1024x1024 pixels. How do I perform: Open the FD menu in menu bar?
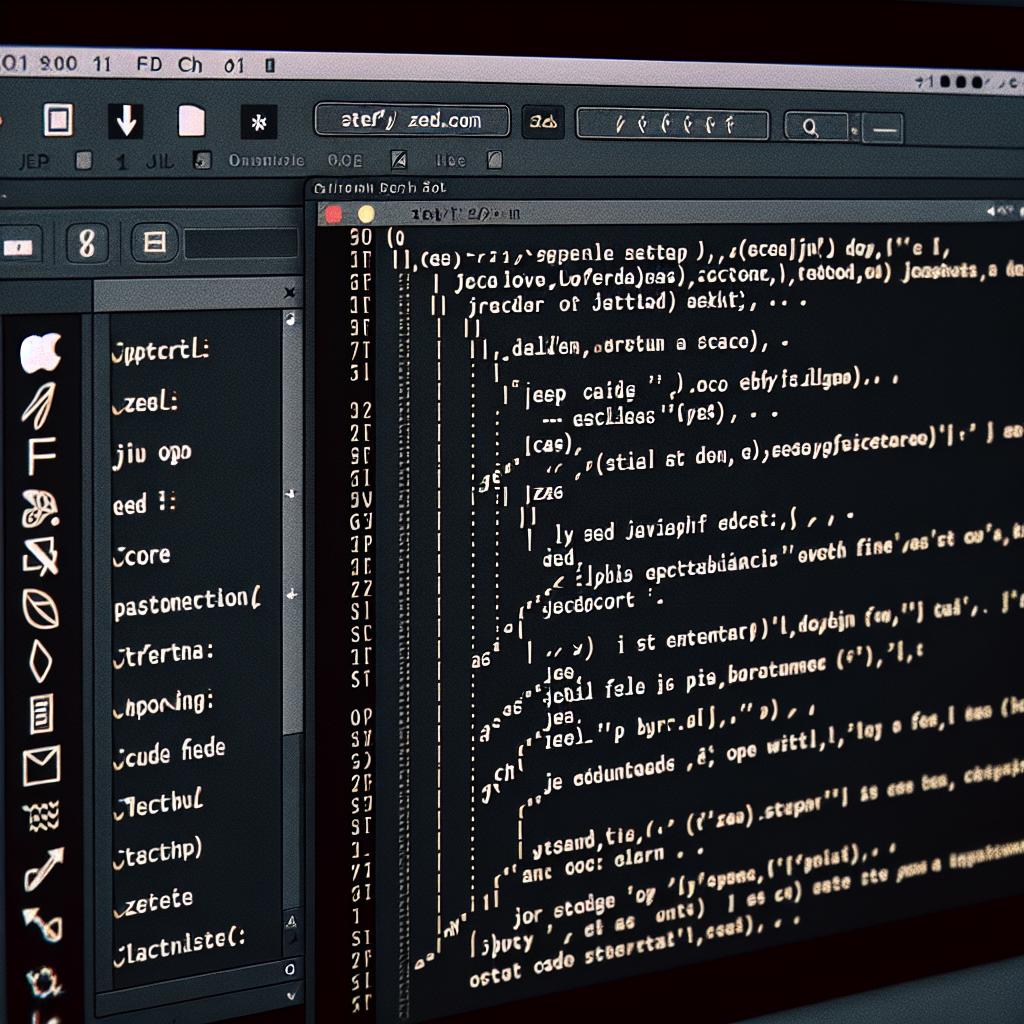(149, 66)
